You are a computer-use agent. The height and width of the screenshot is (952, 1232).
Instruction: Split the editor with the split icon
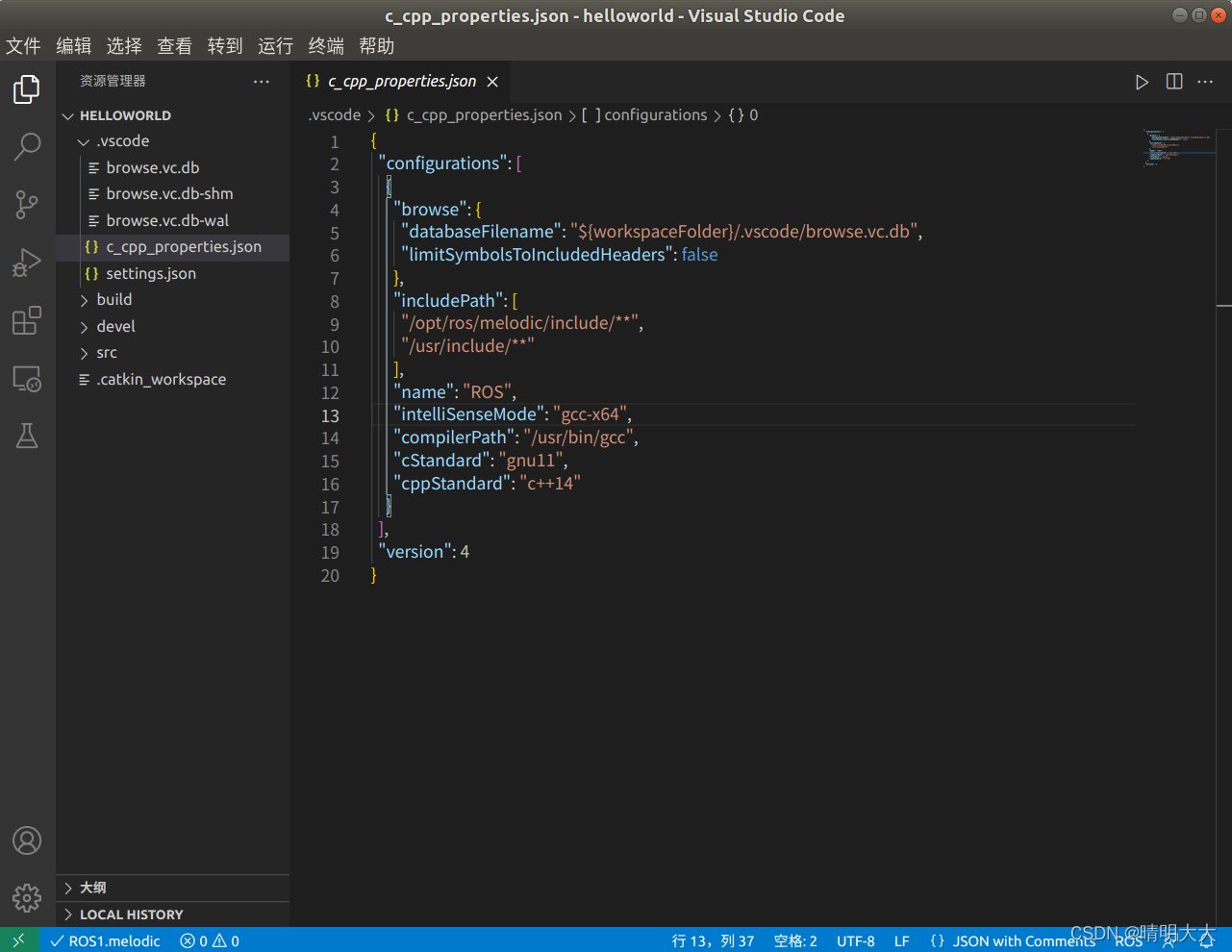pyautogui.click(x=1174, y=82)
